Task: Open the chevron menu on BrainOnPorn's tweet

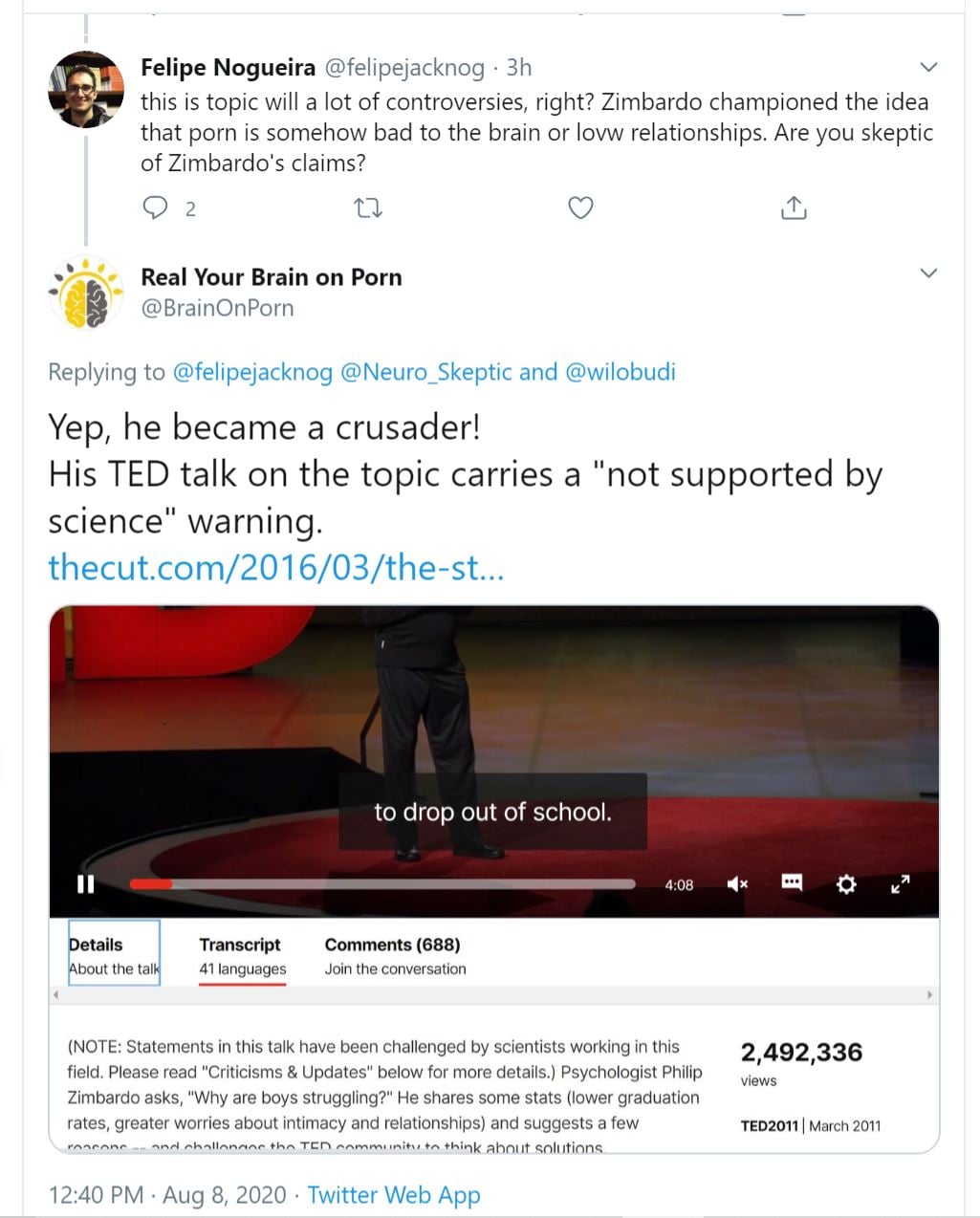Action: (927, 273)
